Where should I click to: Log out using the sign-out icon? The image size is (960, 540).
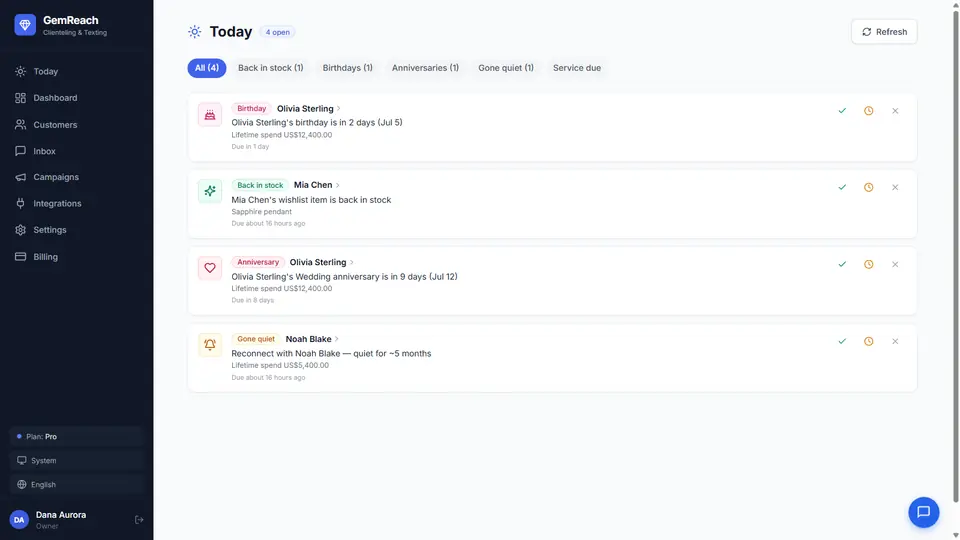(139, 520)
